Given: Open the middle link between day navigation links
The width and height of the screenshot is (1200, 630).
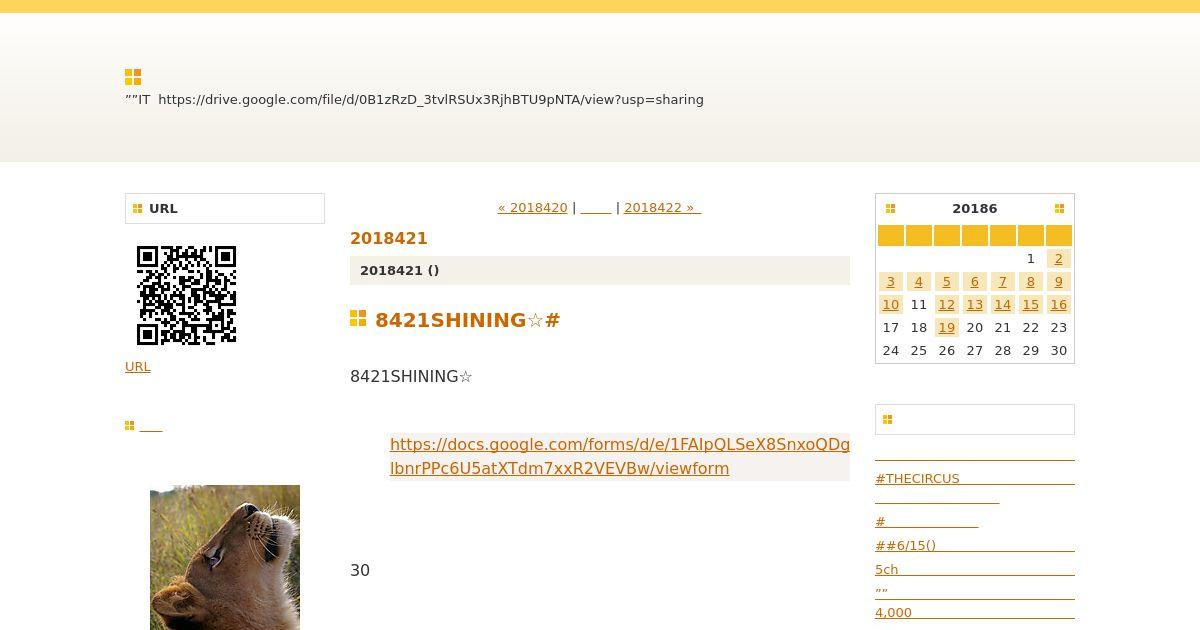Looking at the screenshot, I should coord(596,208).
